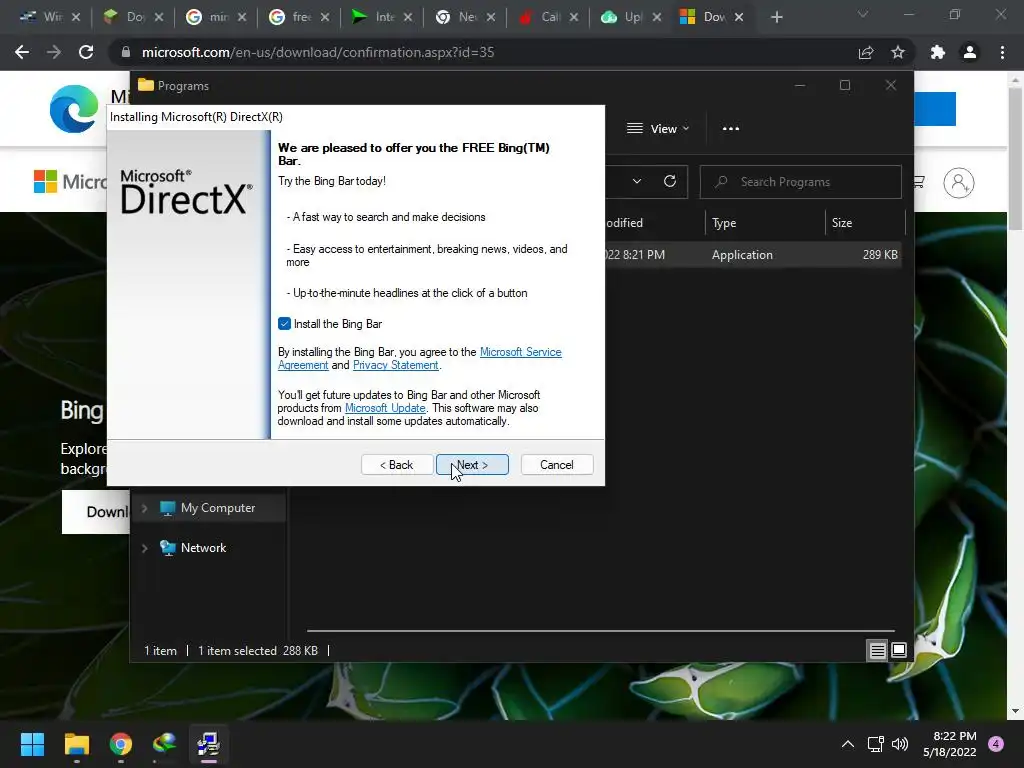The image size is (1024, 768).
Task: Click DirectX installer taskbar icon
Action: [209, 744]
